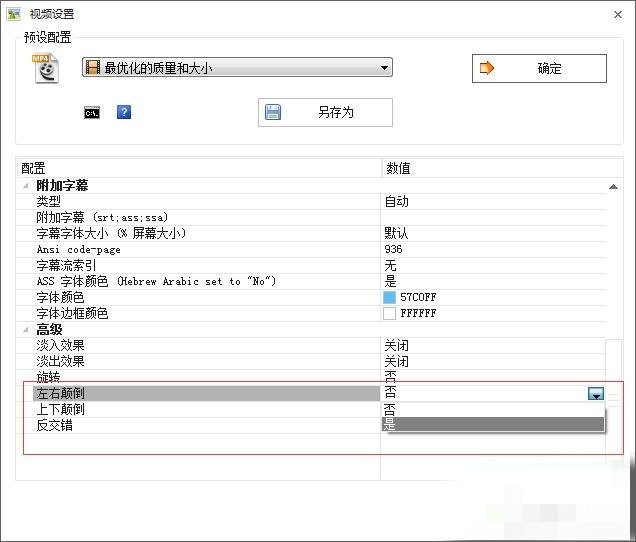Click 关闭 value for 淡出效果

click(396, 361)
